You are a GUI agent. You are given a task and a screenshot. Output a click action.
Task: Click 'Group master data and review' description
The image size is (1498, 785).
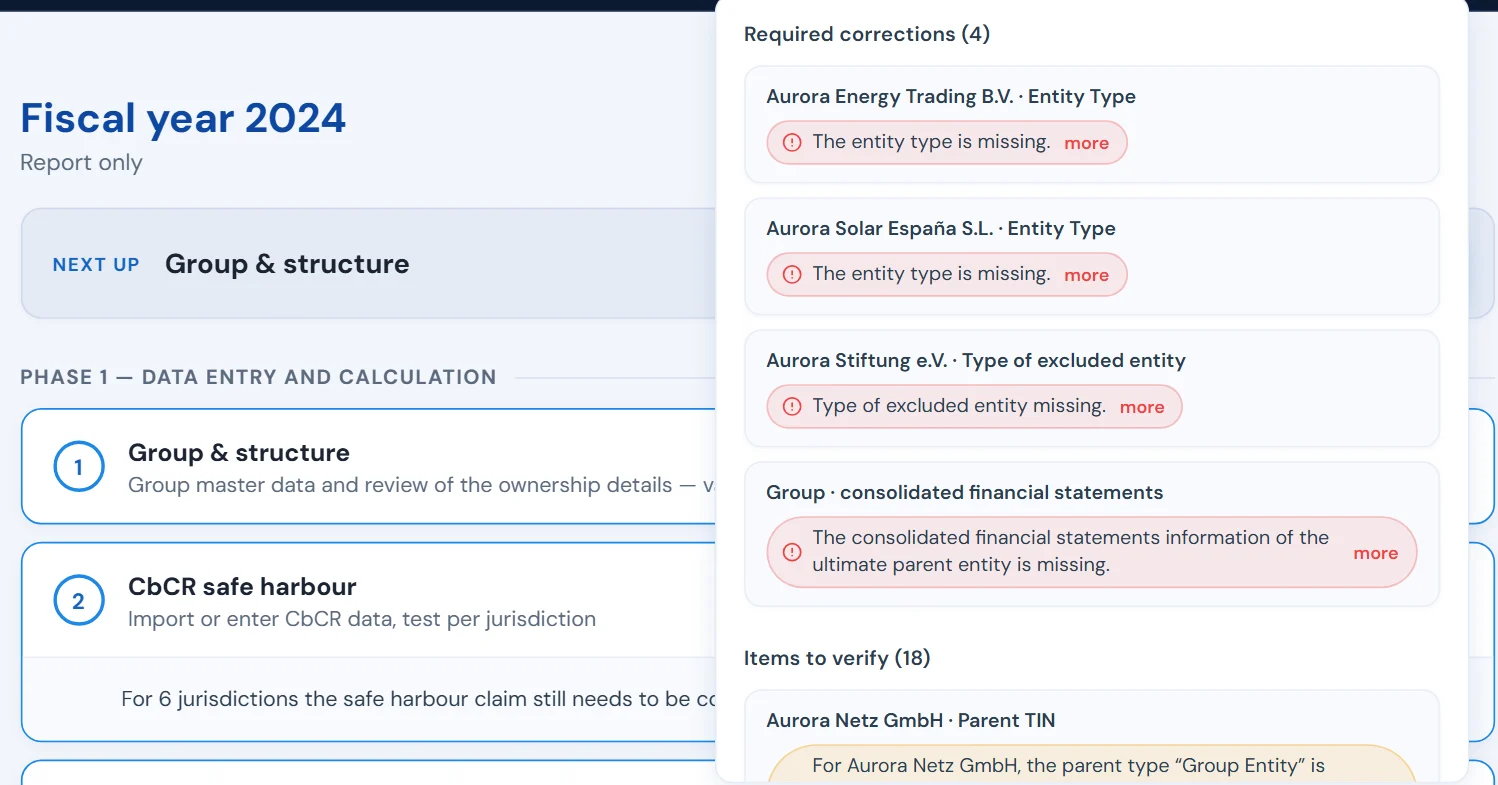(x=422, y=485)
